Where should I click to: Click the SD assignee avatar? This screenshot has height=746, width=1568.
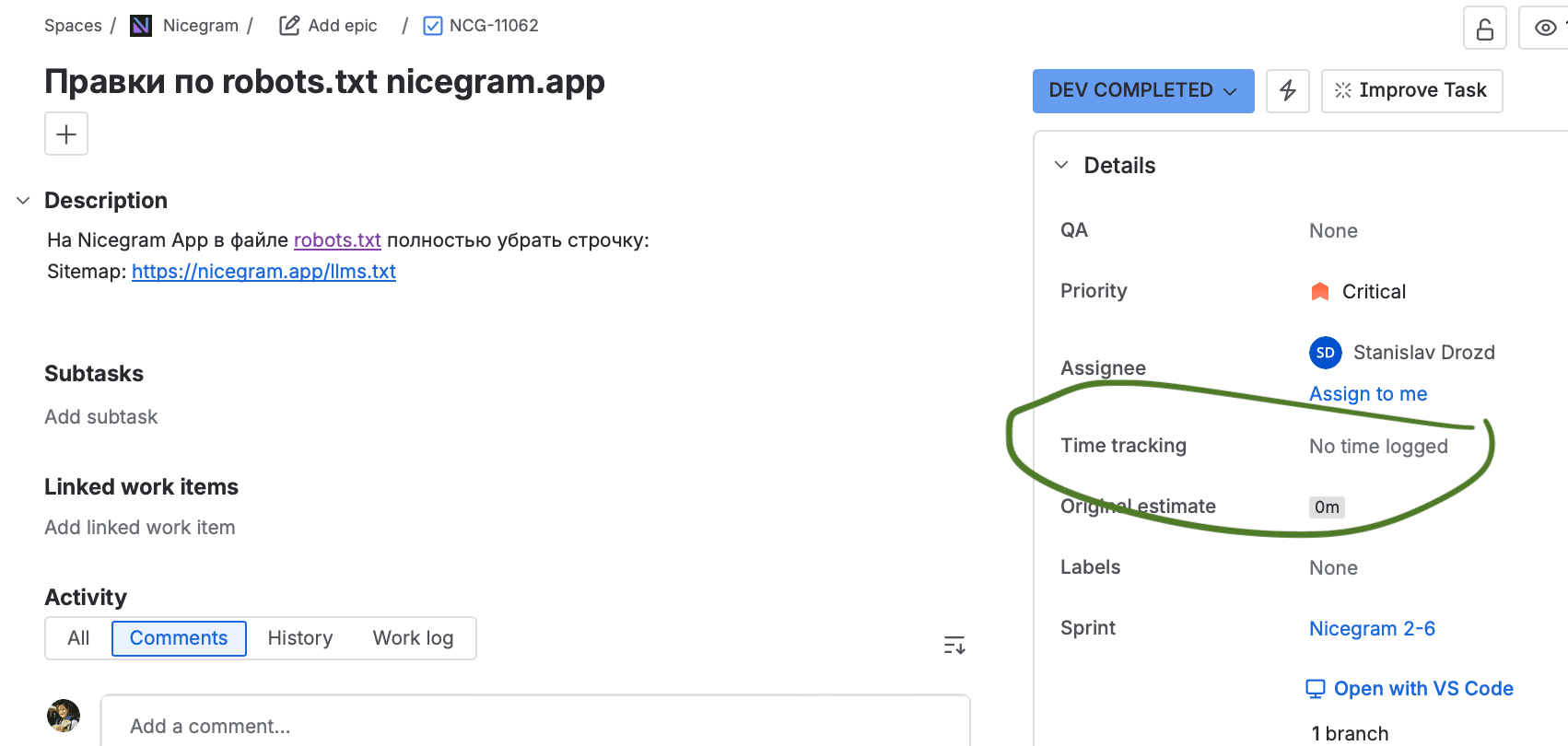coord(1325,353)
